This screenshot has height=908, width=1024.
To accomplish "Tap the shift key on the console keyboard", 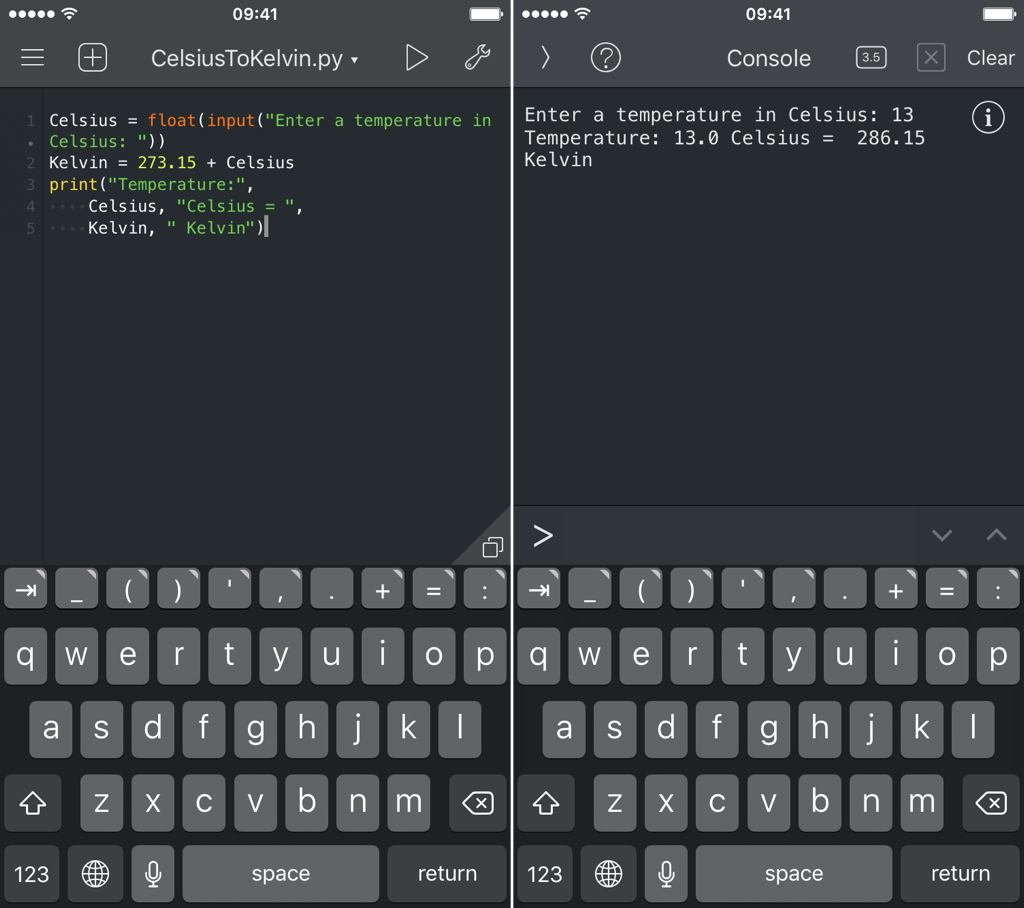I will pyautogui.click(x=546, y=803).
